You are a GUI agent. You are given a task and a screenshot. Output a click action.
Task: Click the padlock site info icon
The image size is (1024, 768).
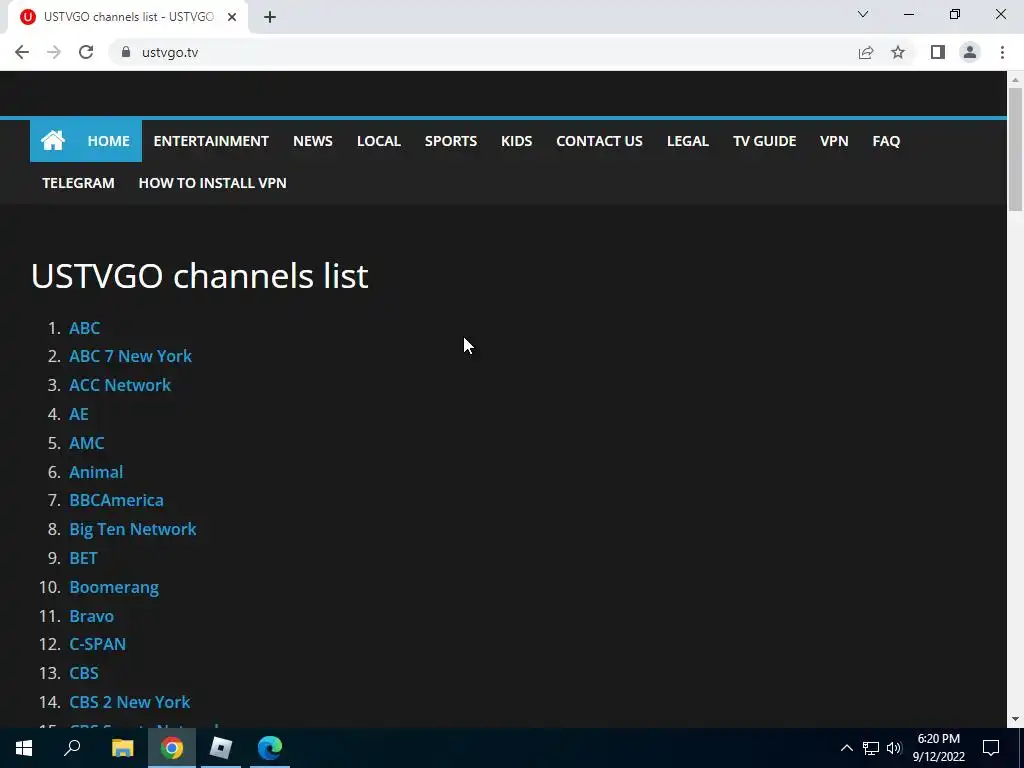click(126, 52)
